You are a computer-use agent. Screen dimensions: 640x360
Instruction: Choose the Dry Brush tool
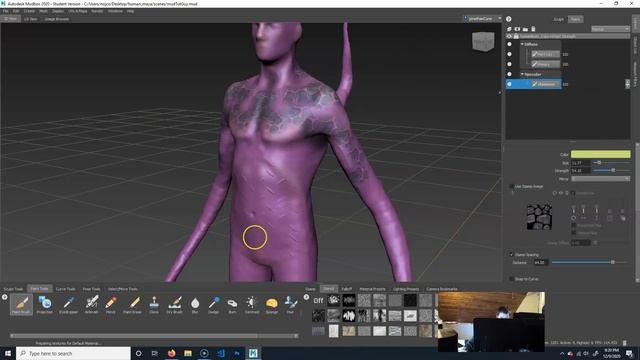pyautogui.click(x=175, y=305)
